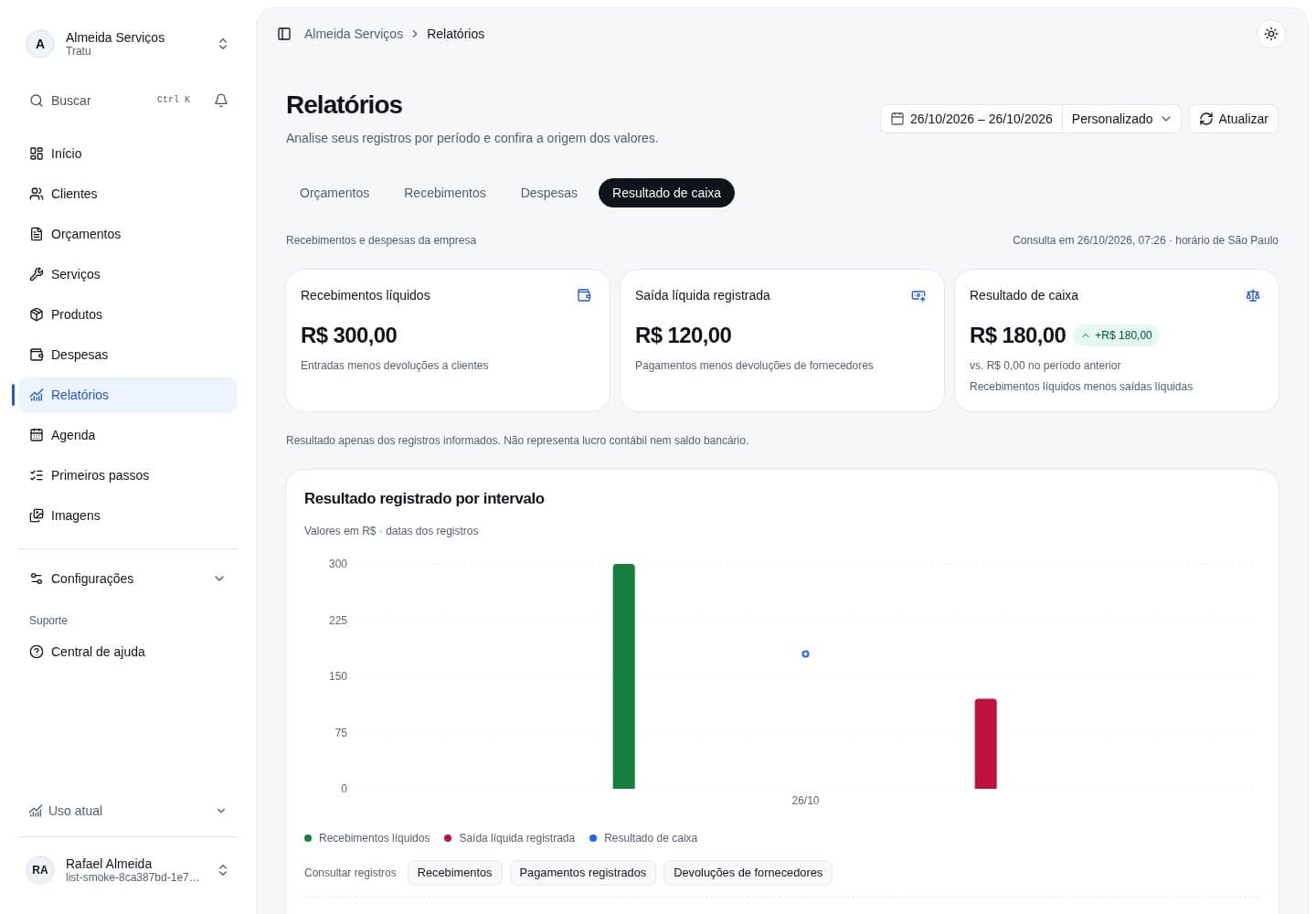Switch to the Recebimentos tab
Viewport: 1316px width, 914px height.
tap(445, 193)
